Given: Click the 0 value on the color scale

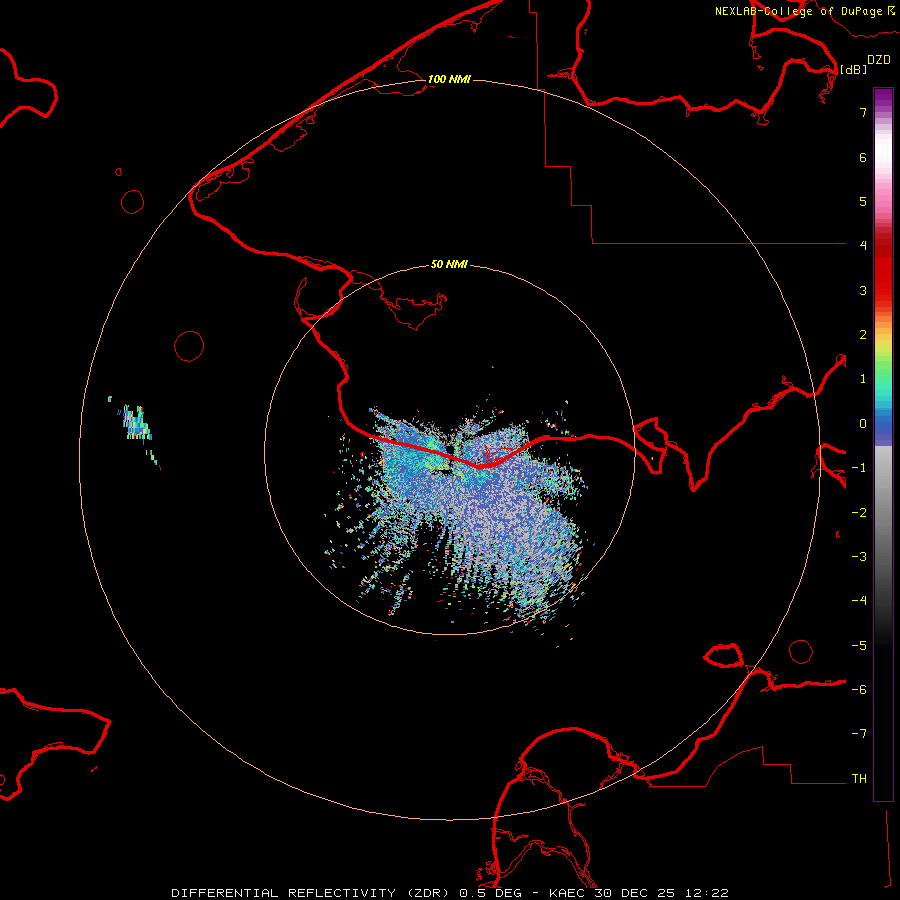Looking at the screenshot, I should coord(863,424).
